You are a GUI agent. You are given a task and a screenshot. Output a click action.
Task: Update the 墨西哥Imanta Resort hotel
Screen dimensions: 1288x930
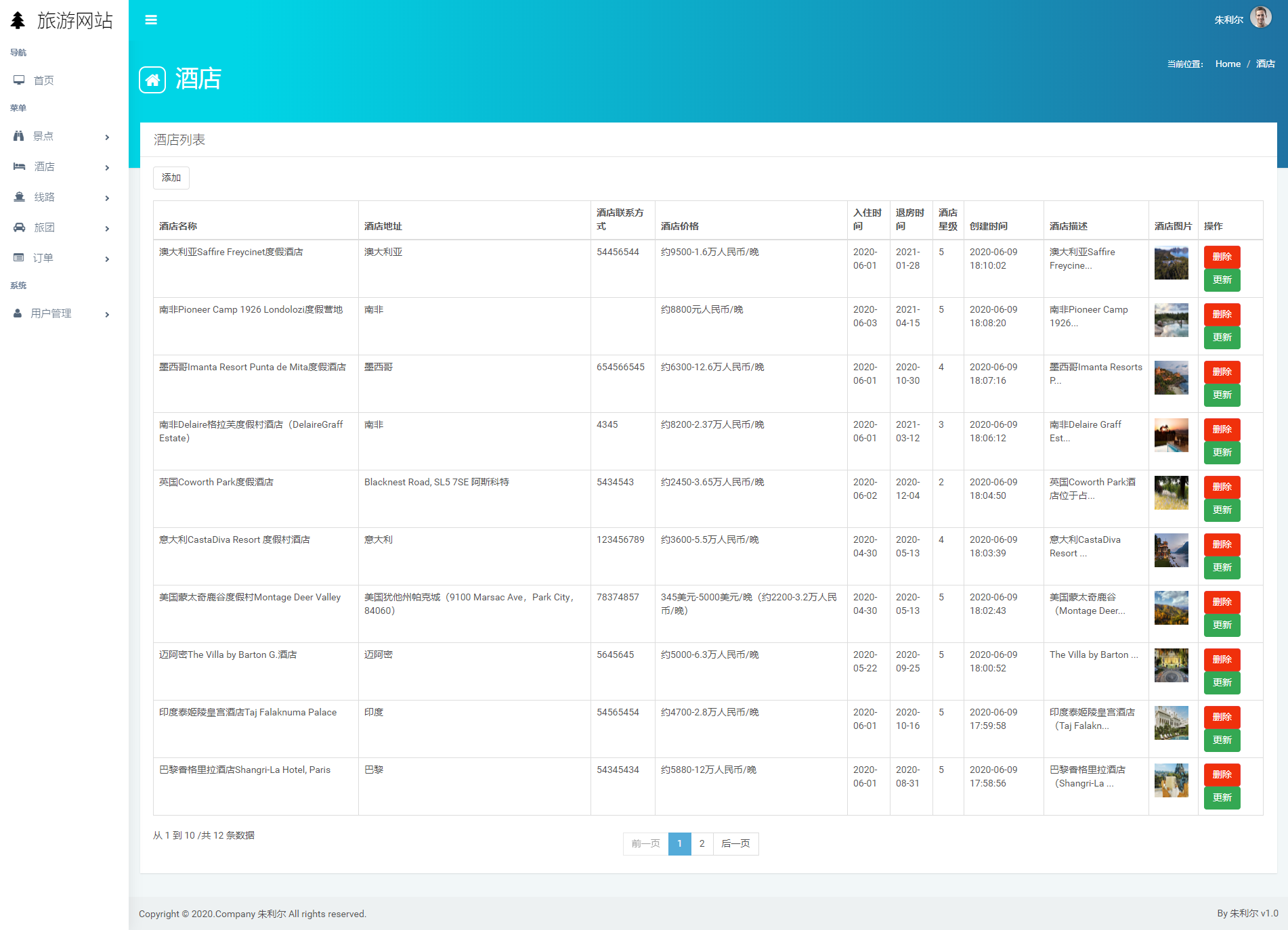(x=1222, y=395)
